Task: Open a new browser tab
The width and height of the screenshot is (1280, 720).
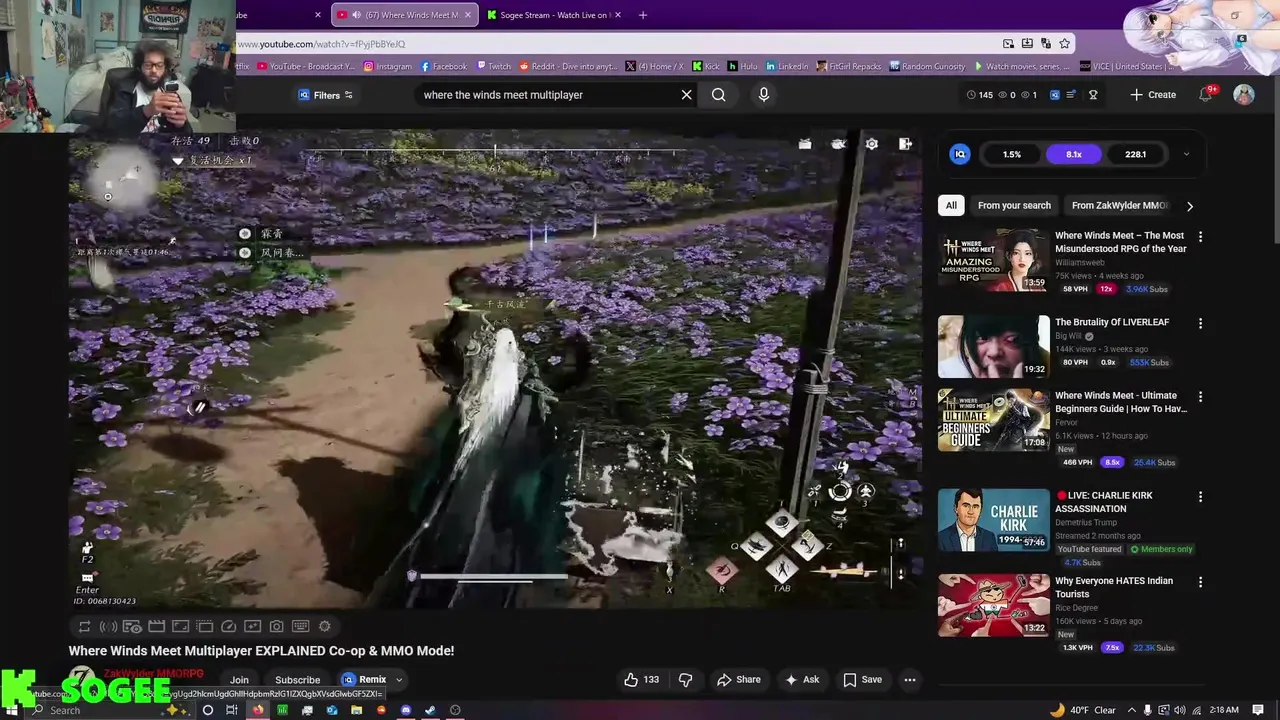Action: (x=642, y=15)
